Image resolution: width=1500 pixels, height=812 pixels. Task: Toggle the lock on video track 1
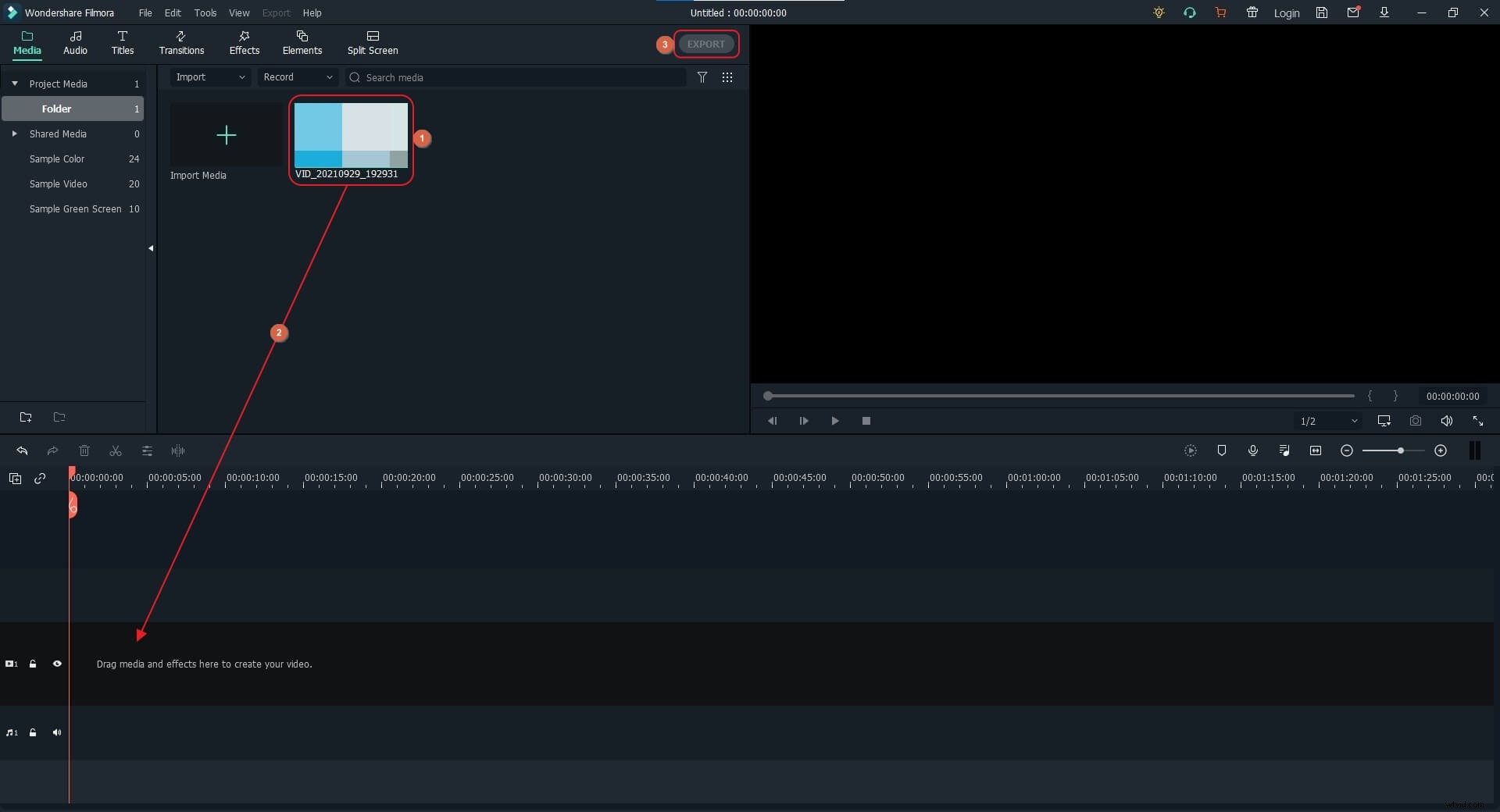(x=33, y=664)
